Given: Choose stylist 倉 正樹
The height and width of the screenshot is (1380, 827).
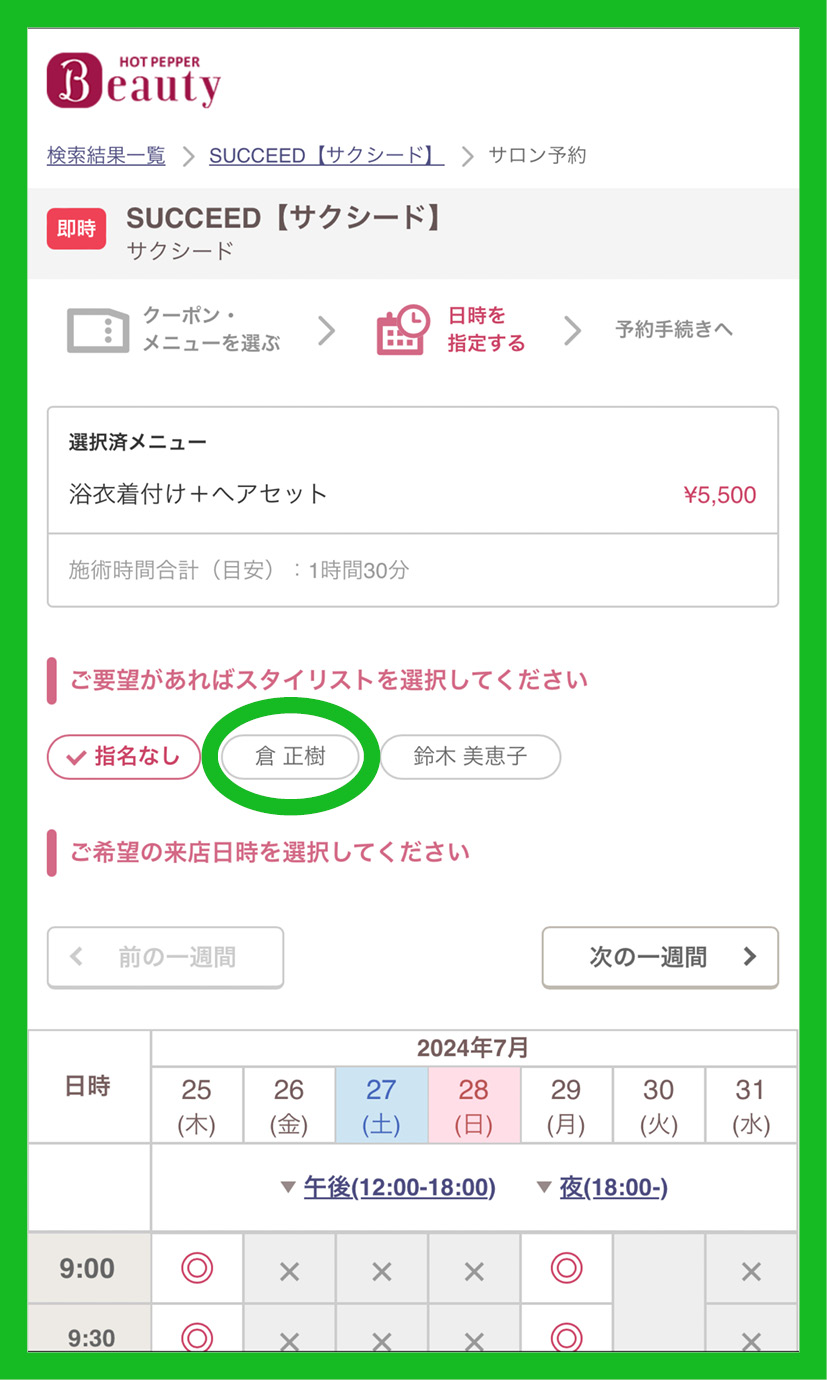Looking at the screenshot, I should click(x=290, y=757).
